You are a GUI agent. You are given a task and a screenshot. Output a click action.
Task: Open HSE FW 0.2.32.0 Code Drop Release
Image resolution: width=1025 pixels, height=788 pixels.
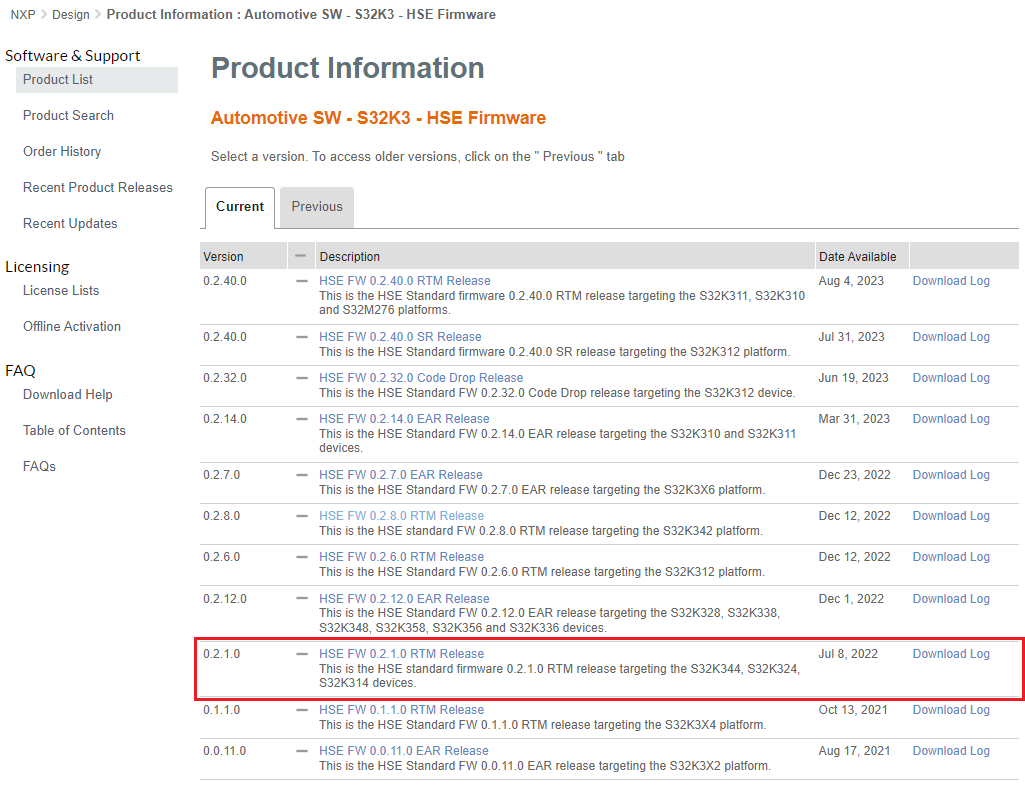click(420, 377)
